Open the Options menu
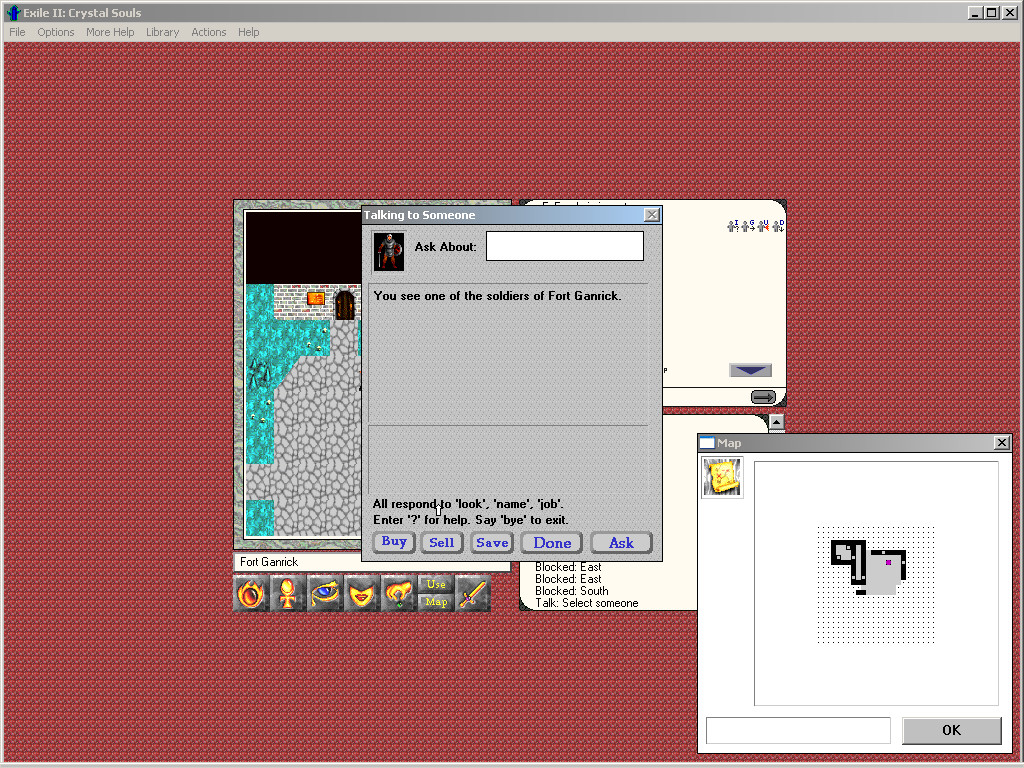 [x=56, y=32]
